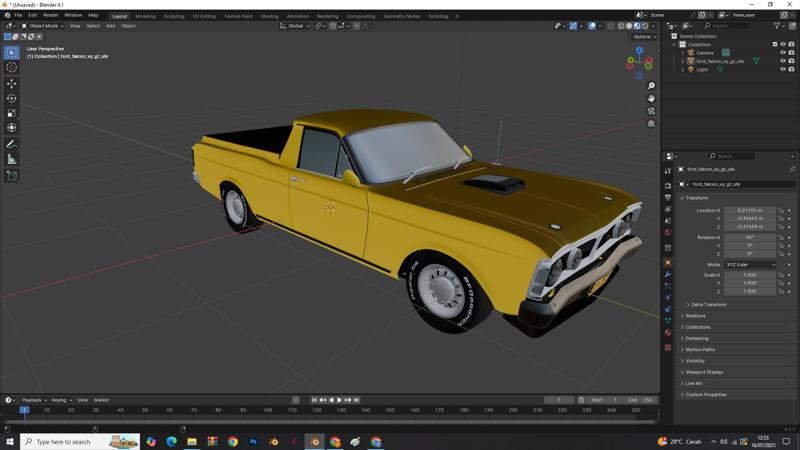Viewport: 800px width, 450px height.
Task: Open the Keying popover in timeline
Action: click(x=61, y=401)
